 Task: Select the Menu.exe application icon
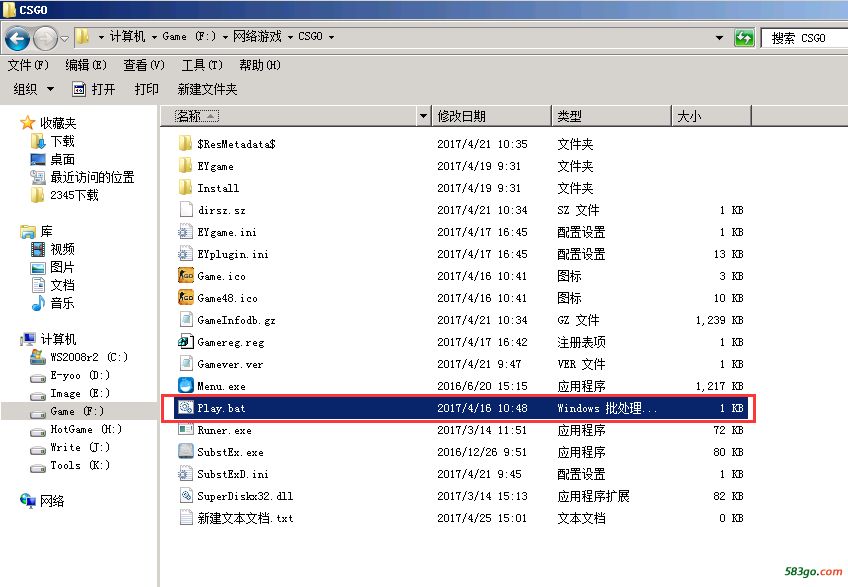coord(186,386)
